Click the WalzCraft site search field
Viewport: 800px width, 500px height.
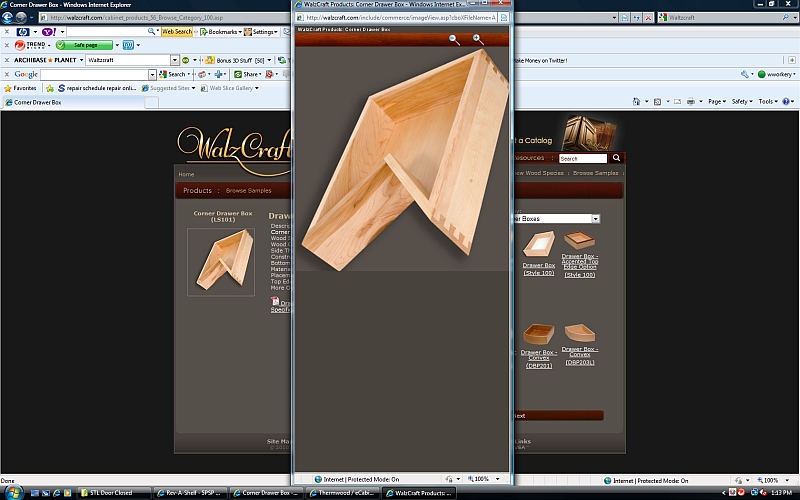coord(583,159)
